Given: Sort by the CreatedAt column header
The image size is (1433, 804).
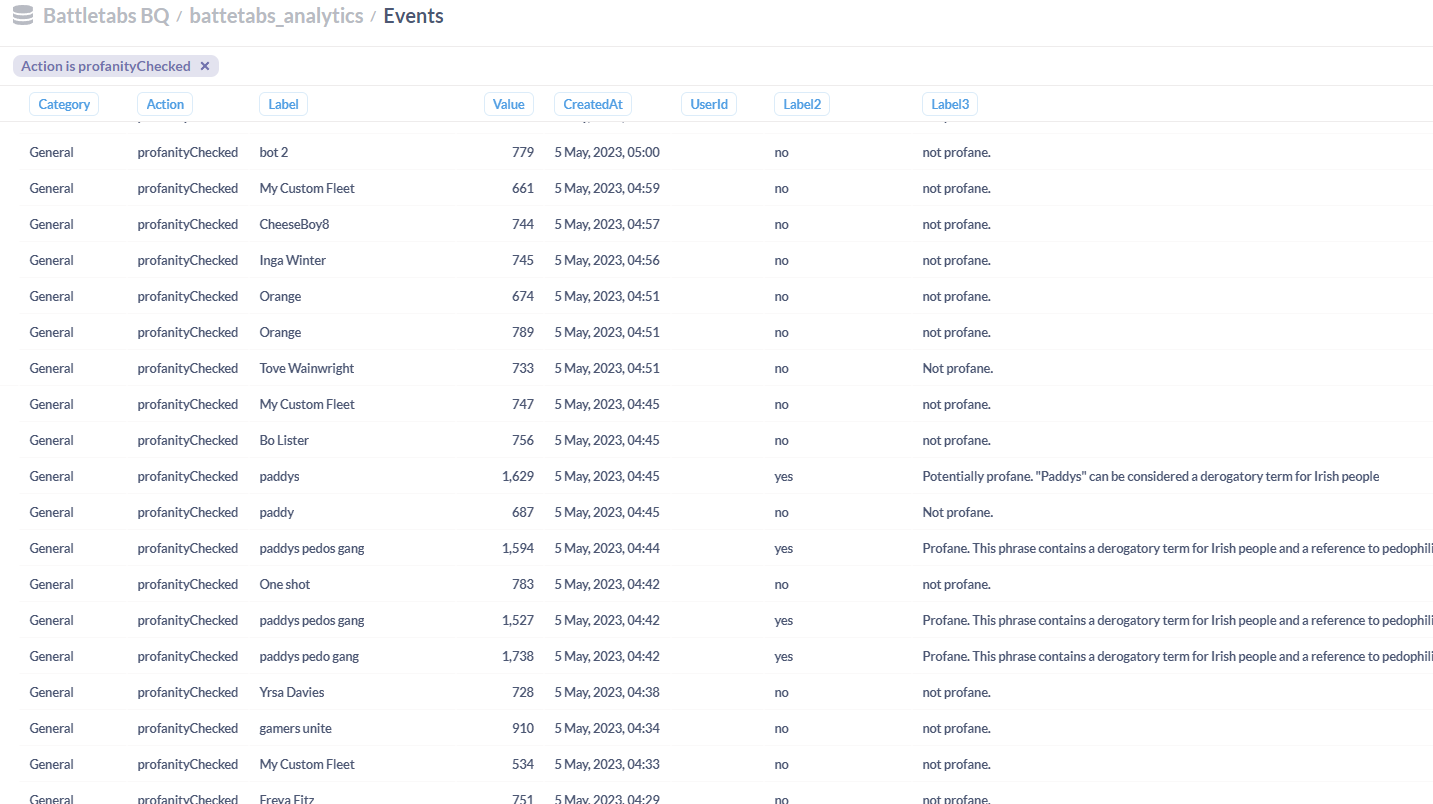Looking at the screenshot, I should tap(592, 104).
